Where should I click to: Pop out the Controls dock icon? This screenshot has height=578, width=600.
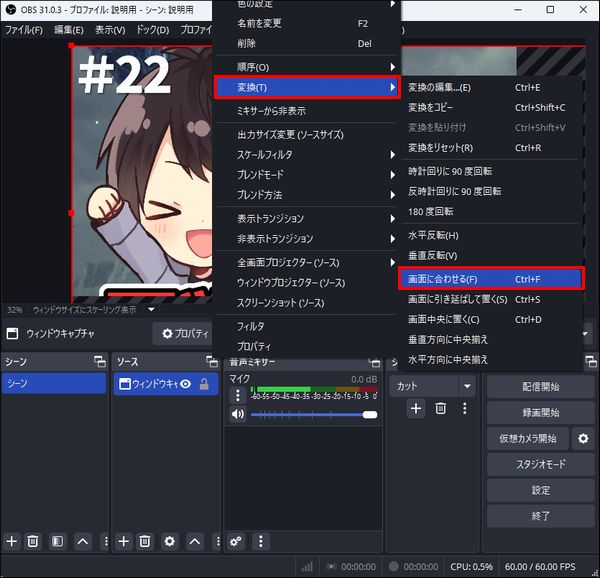click(591, 361)
